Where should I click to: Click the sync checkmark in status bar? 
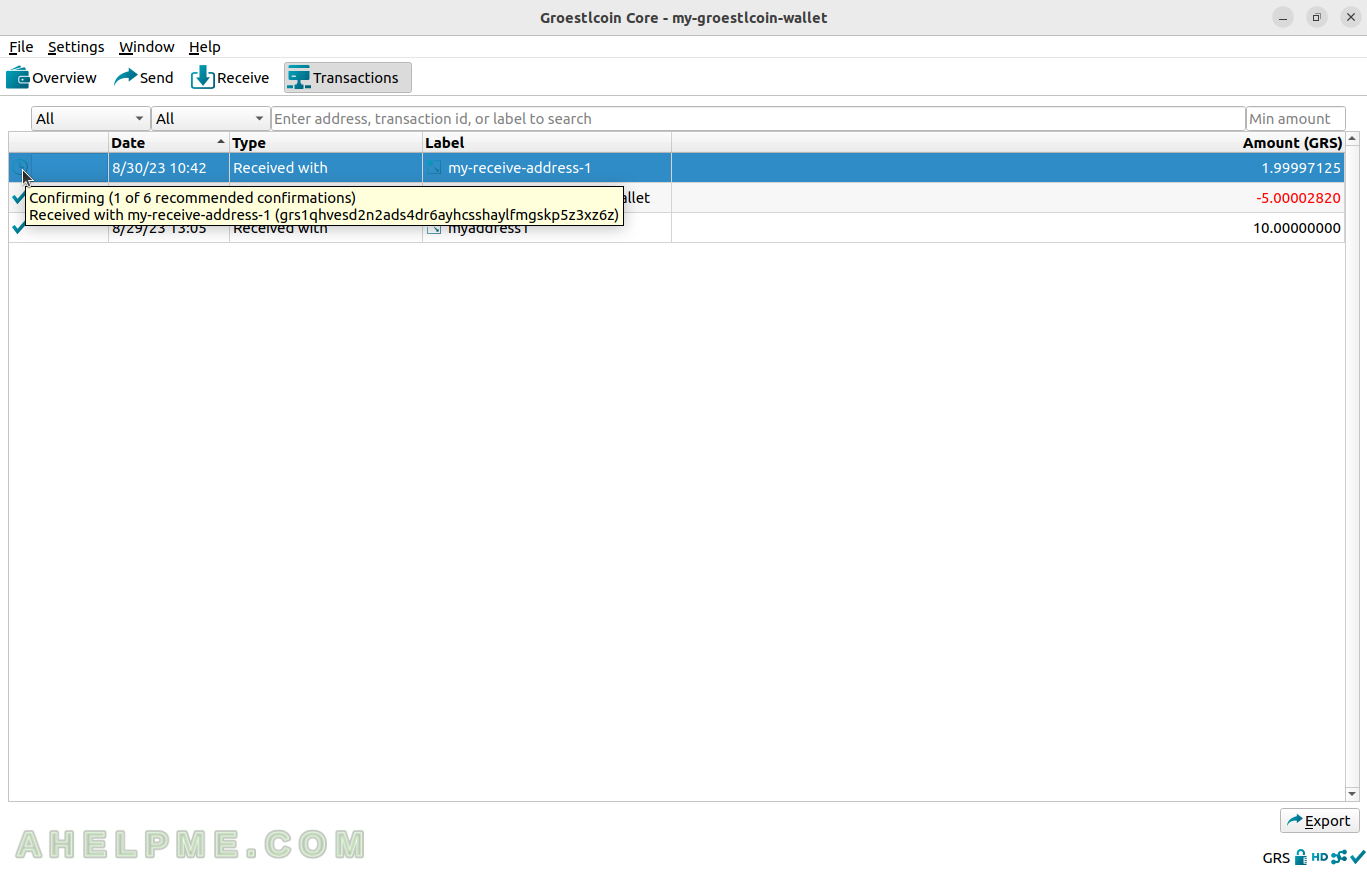tap(1357, 857)
